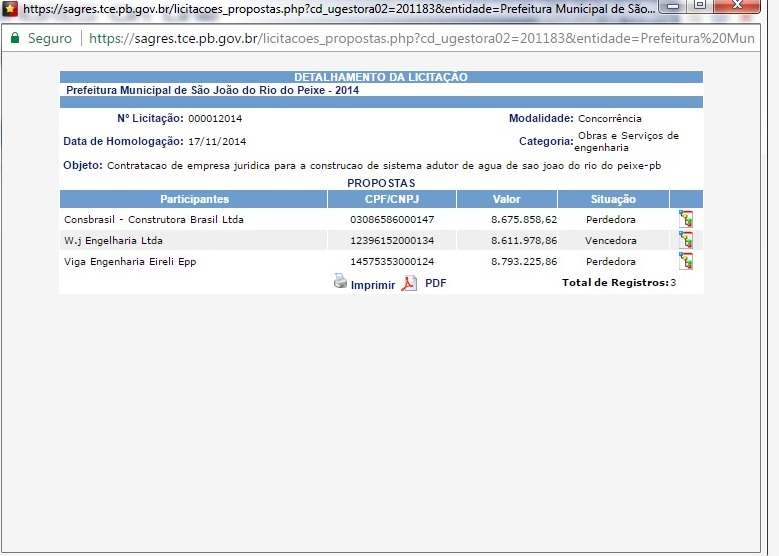Select the CNPJ 12396152000134 cell
The height and width of the screenshot is (556, 779).
[x=392, y=240]
